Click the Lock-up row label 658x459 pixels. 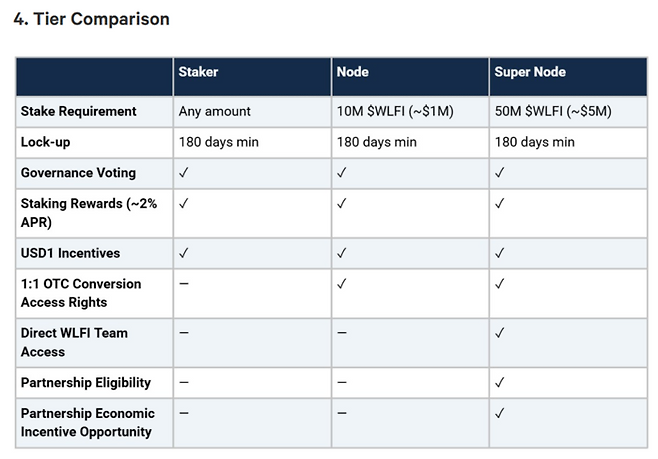tap(46, 142)
